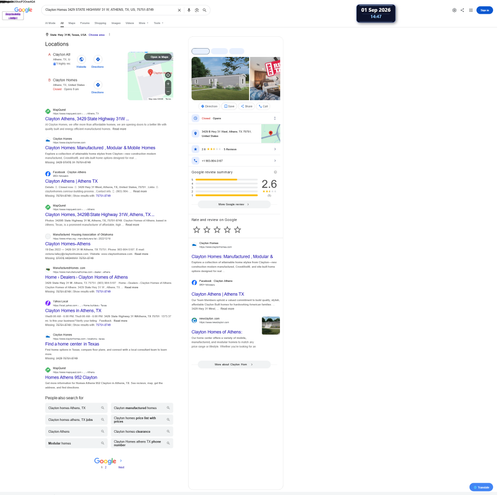Expand the reviews row chevron
Screen dimensions: 500x495
coord(275,149)
